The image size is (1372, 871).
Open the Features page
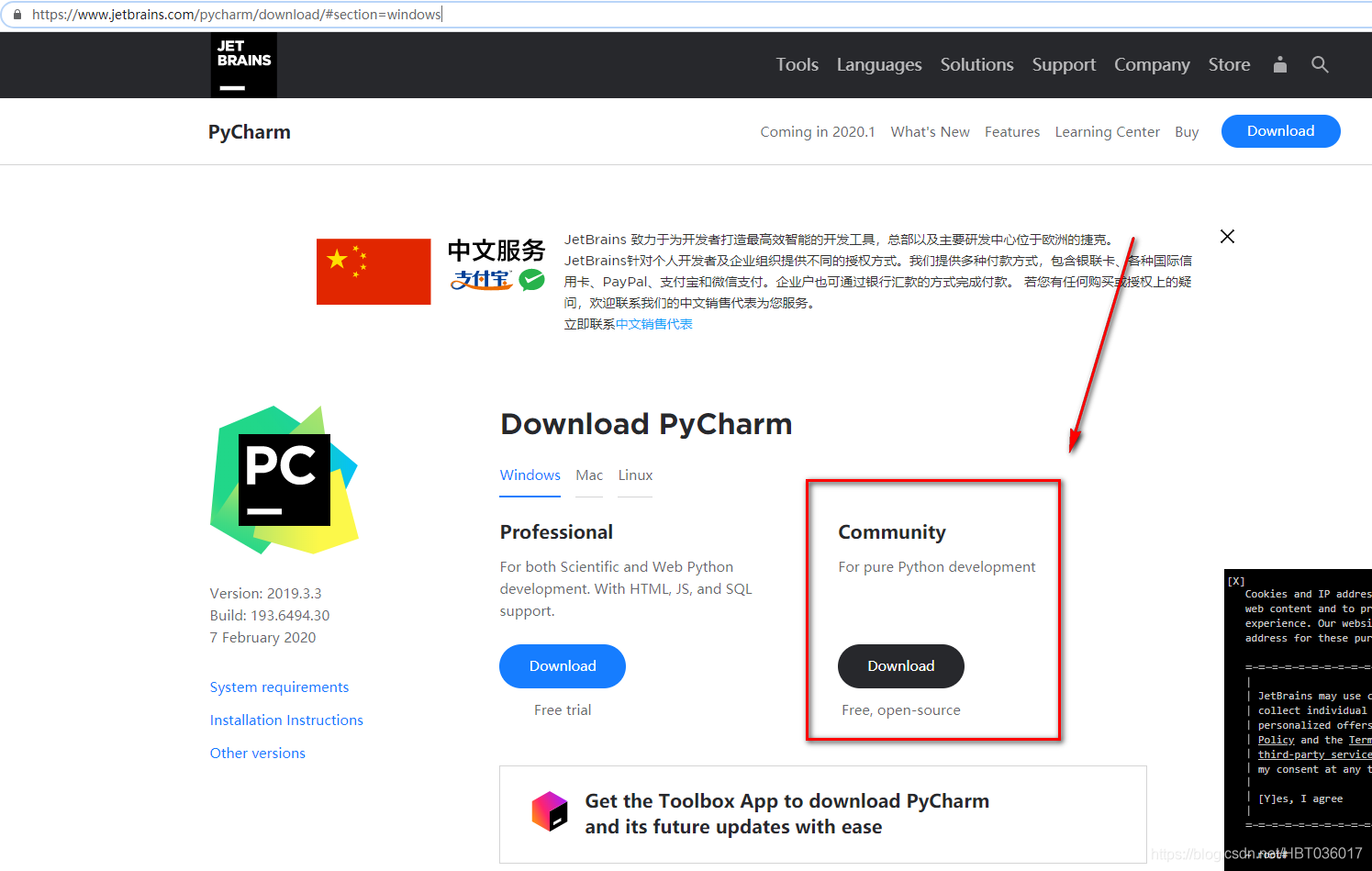(x=1012, y=132)
